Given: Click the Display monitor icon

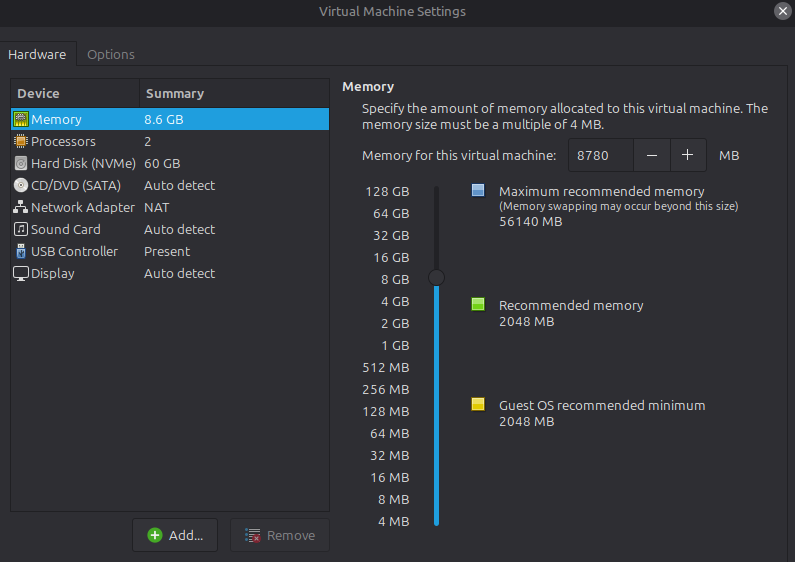Looking at the screenshot, I should point(21,273).
